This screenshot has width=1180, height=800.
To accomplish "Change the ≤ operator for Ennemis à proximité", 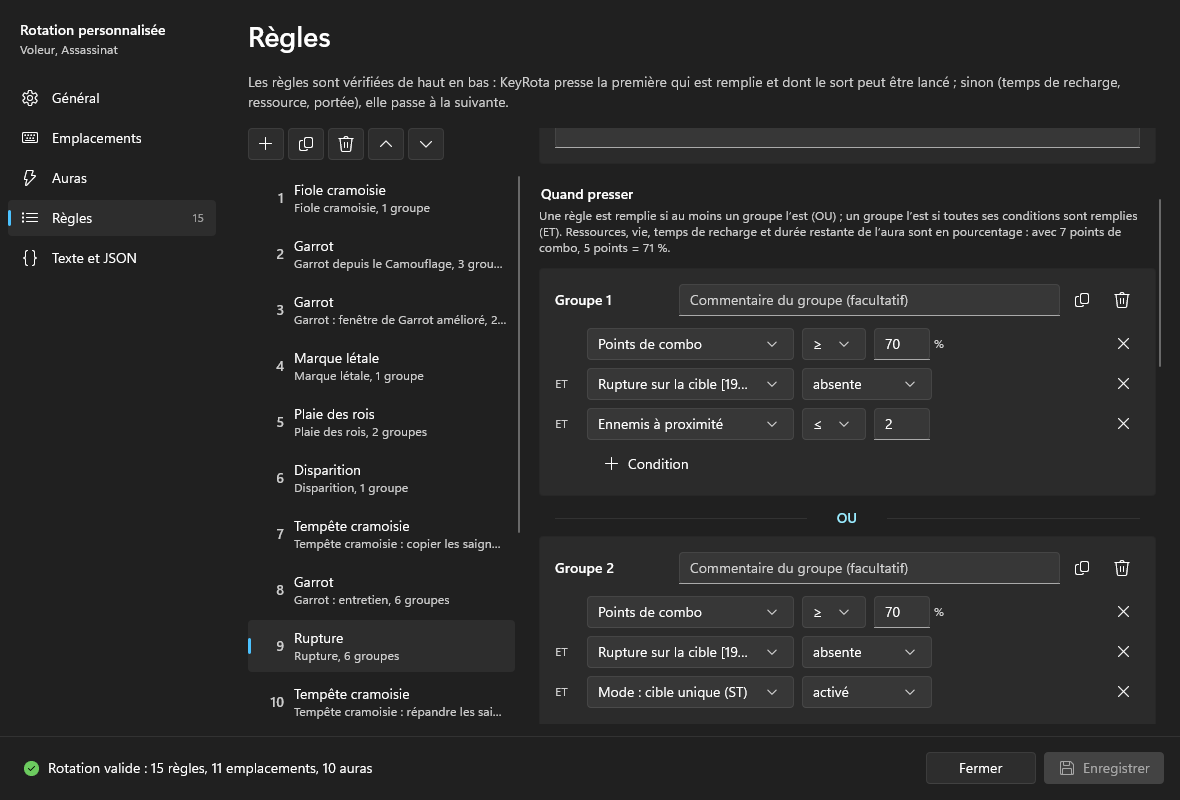I will point(833,424).
